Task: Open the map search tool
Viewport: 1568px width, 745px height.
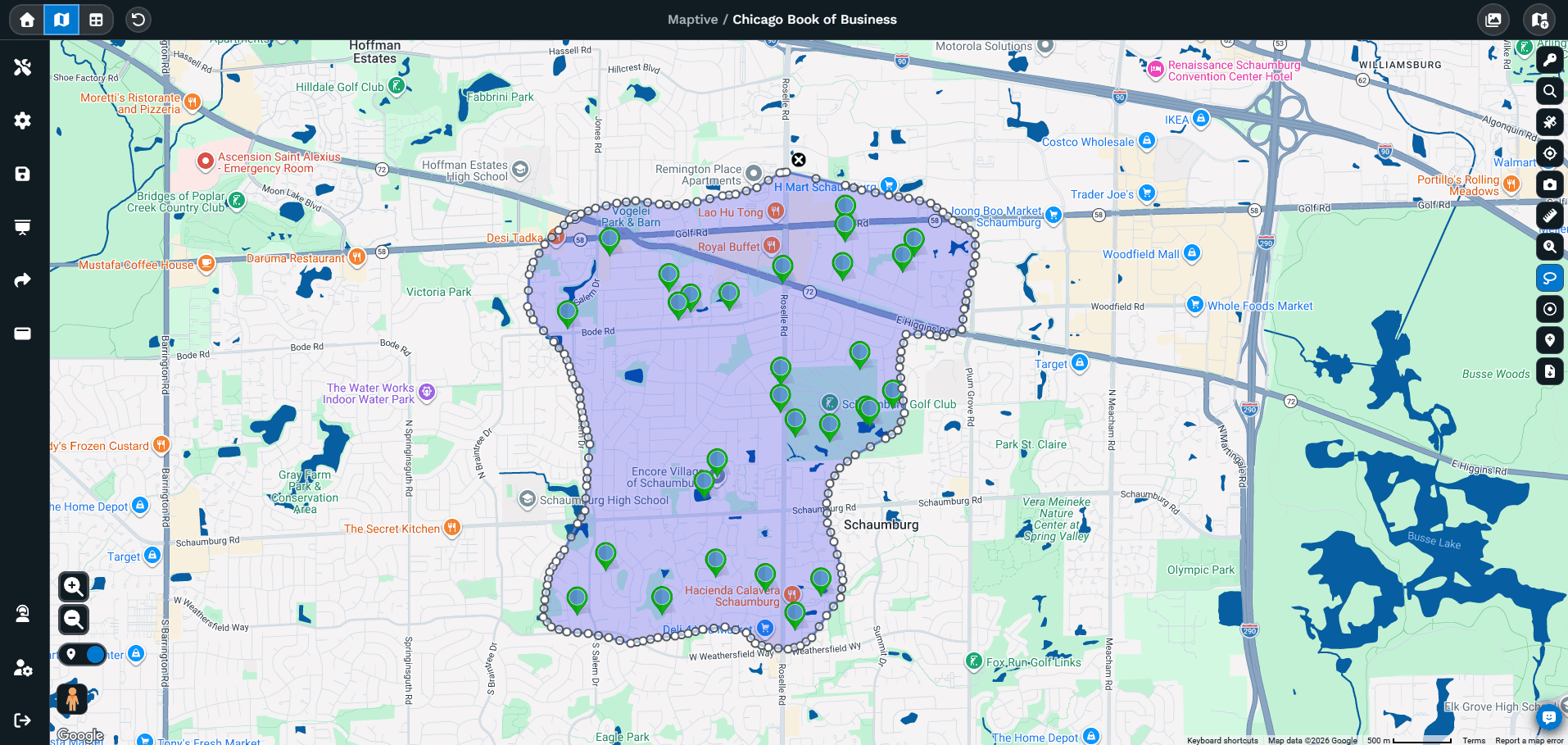Action: [x=1550, y=91]
